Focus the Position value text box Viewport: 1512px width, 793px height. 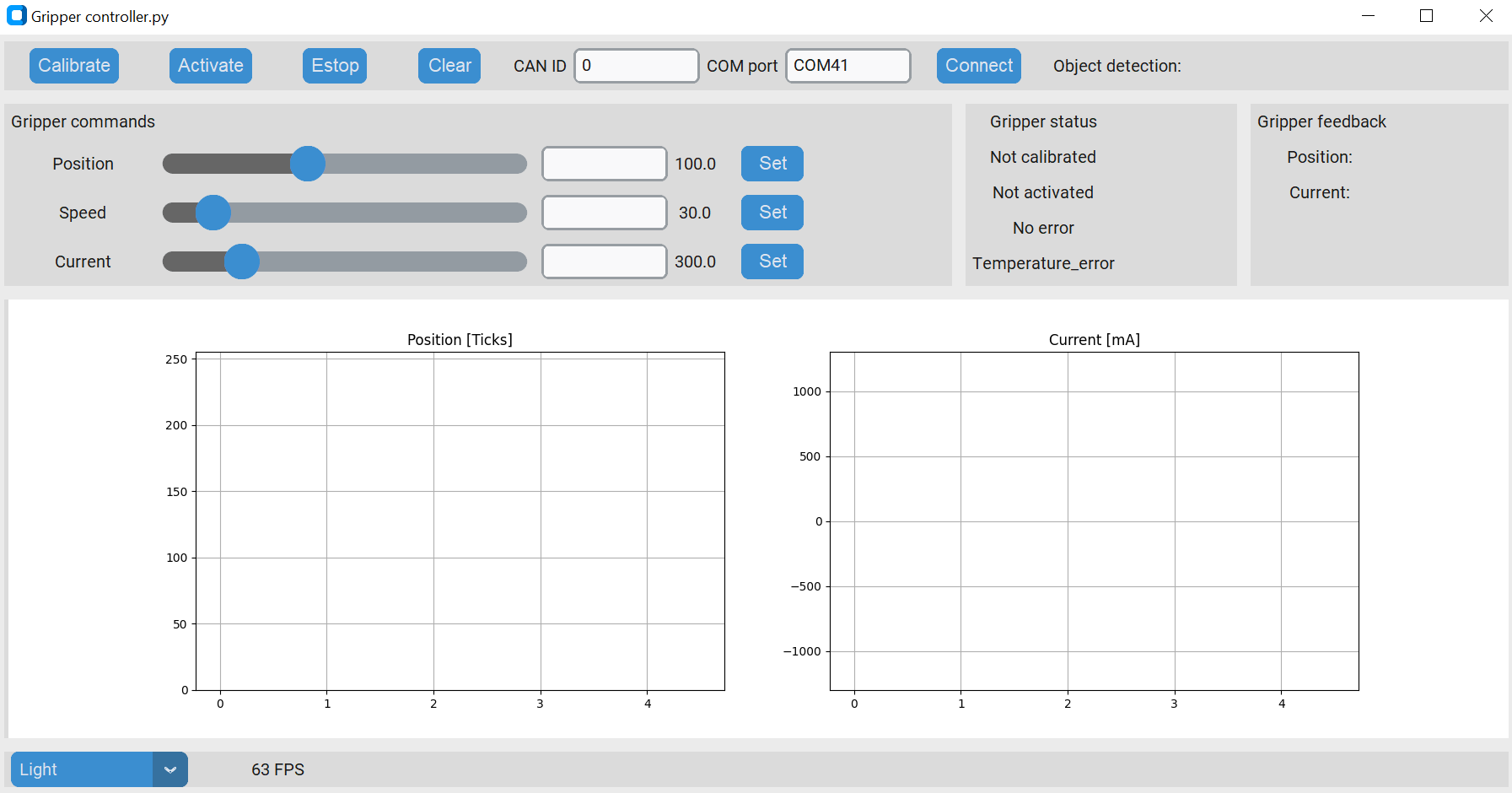pos(604,164)
